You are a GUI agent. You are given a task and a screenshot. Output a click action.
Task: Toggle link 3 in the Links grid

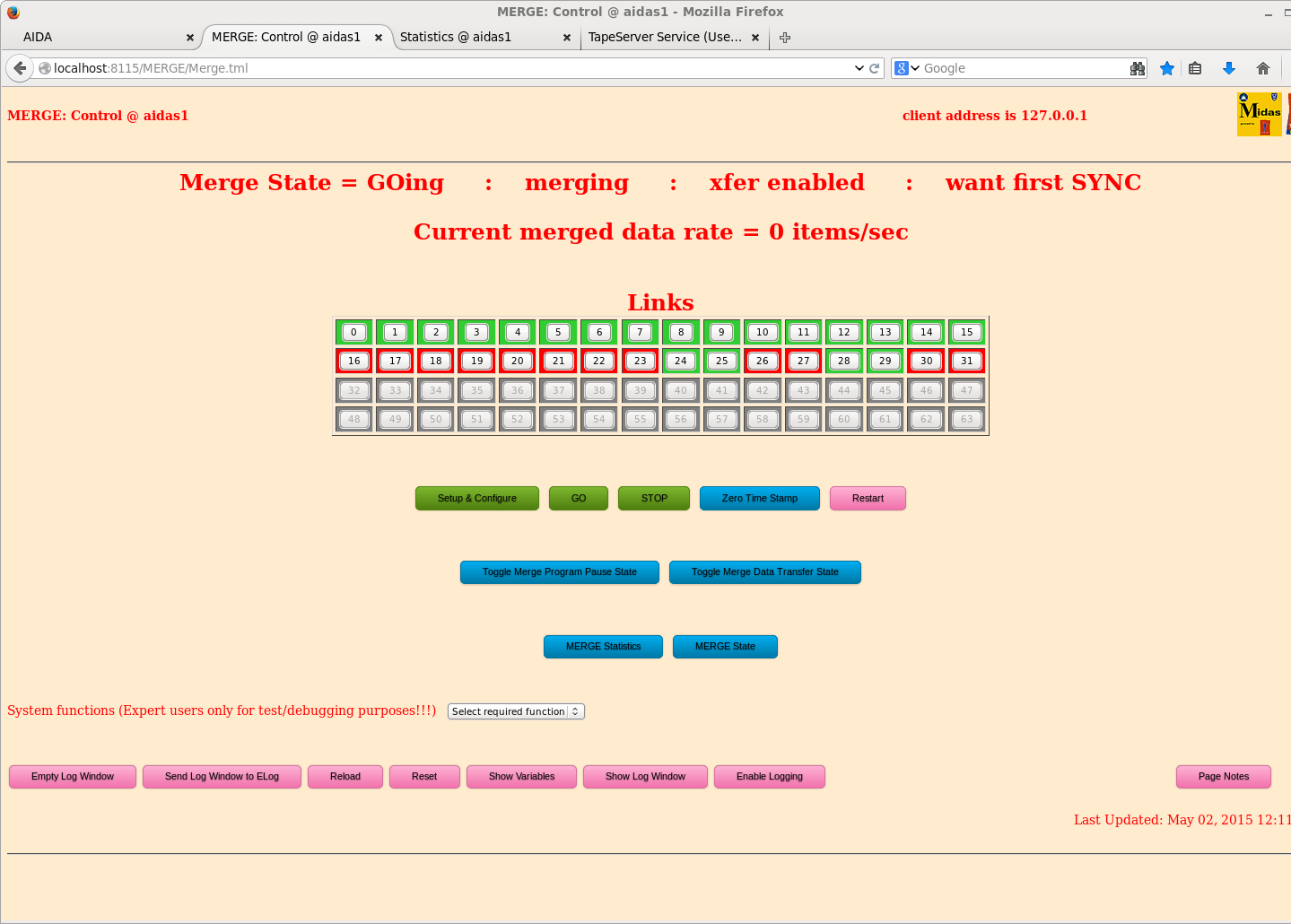pos(476,332)
